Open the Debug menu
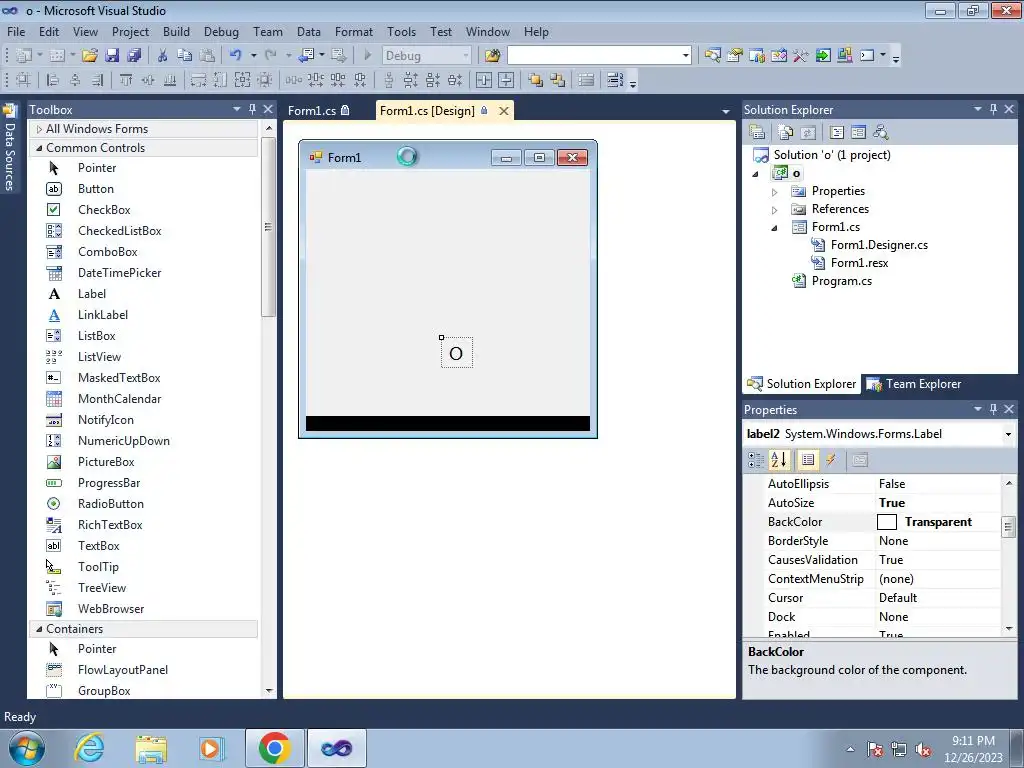This screenshot has width=1024, height=768. click(x=221, y=31)
